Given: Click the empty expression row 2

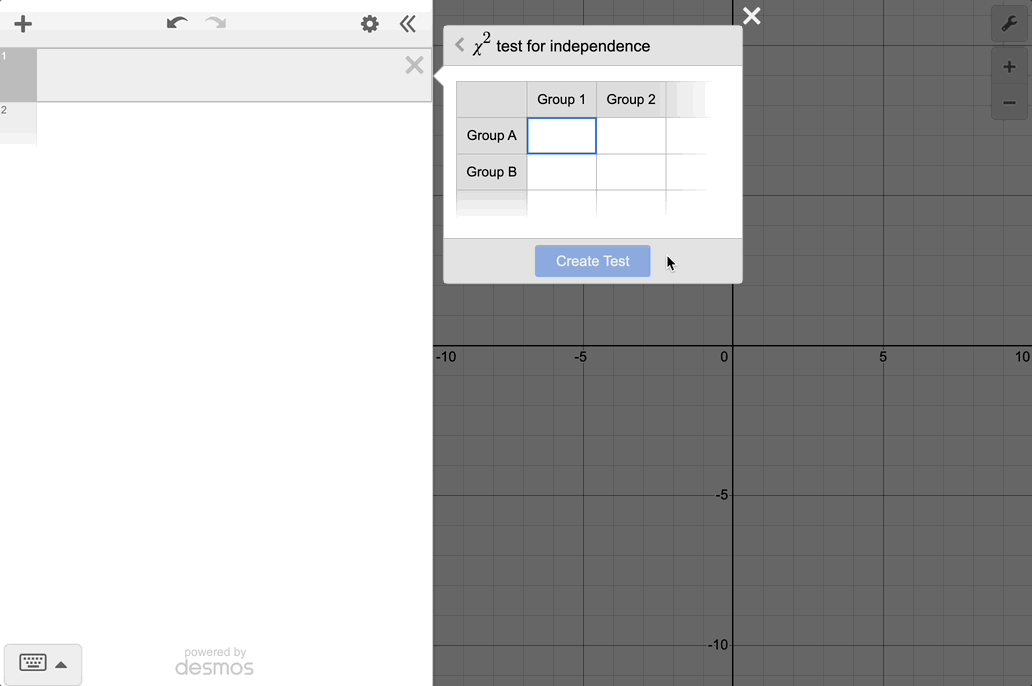Looking at the screenshot, I should (x=230, y=122).
